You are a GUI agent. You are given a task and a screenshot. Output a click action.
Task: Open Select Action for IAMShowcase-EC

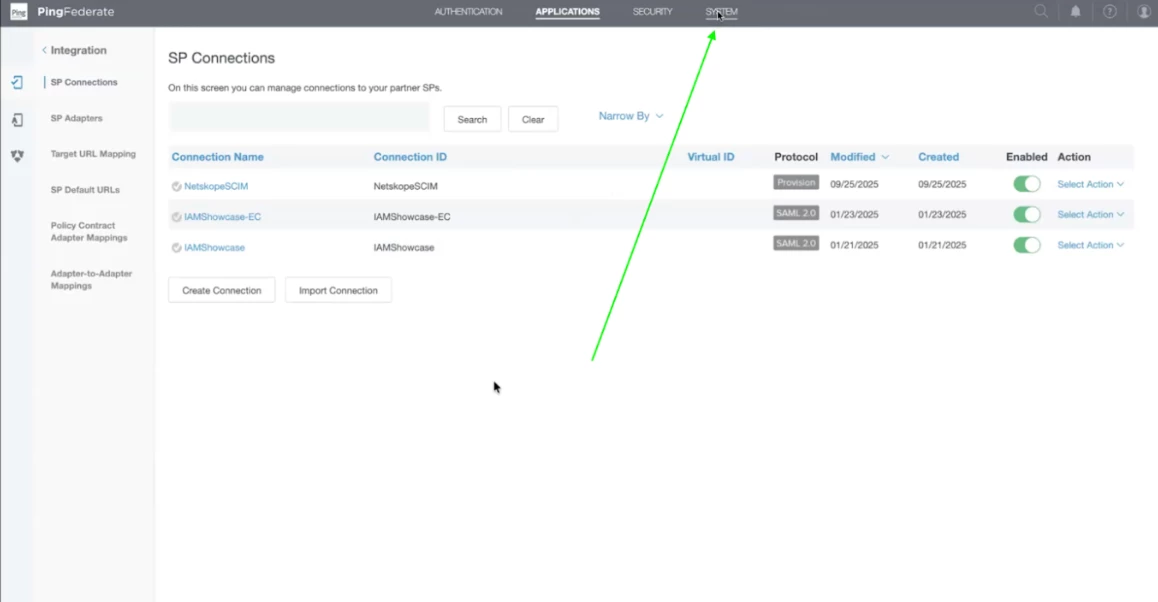pos(1091,214)
